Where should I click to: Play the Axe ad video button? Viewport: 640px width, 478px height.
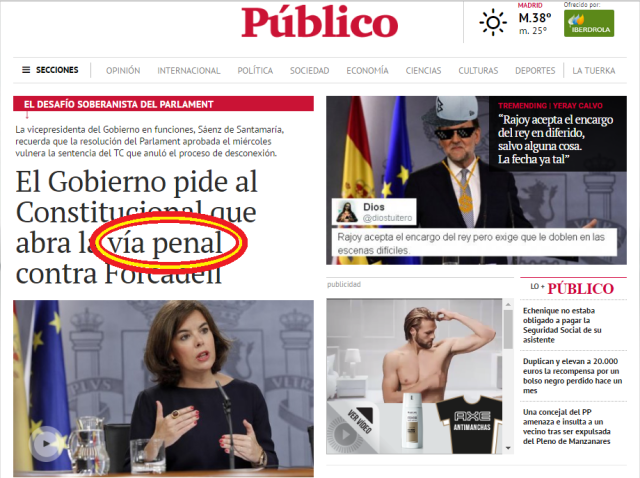coord(346,434)
